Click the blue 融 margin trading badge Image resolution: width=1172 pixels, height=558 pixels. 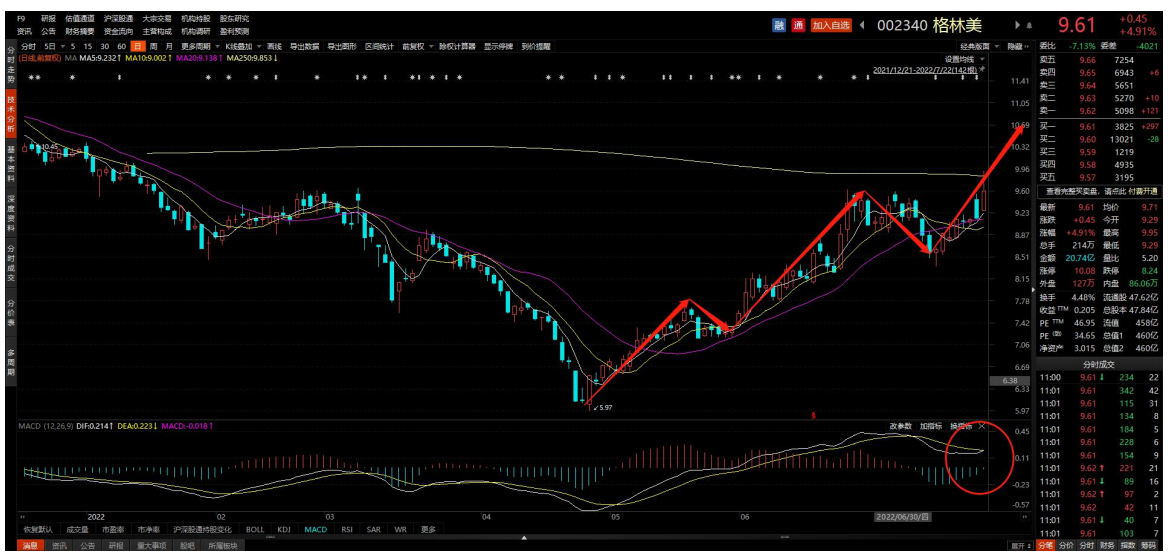tap(779, 25)
